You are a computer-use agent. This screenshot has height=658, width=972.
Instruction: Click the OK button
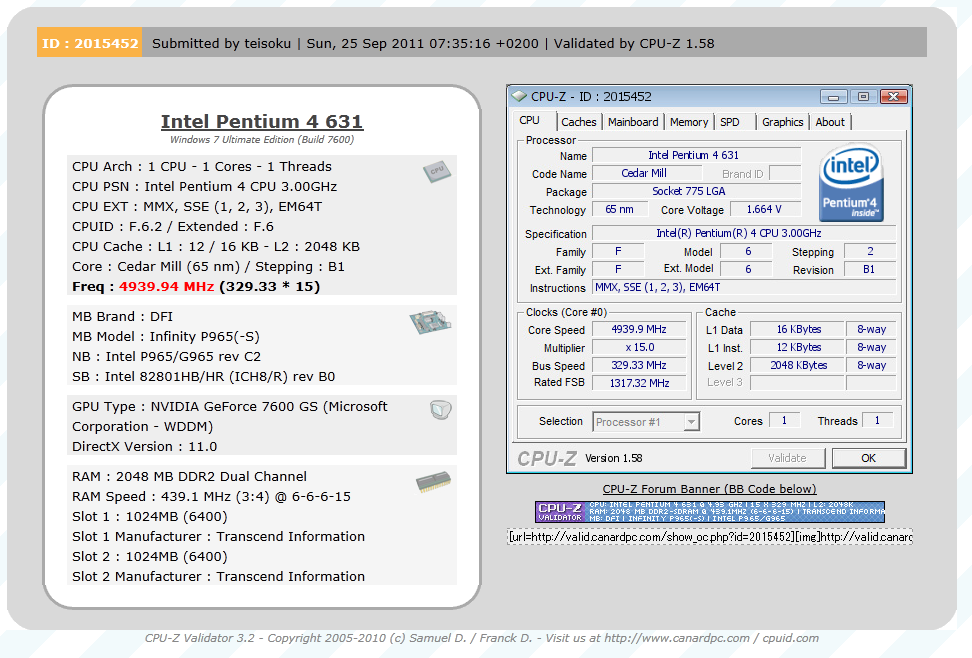[868, 458]
